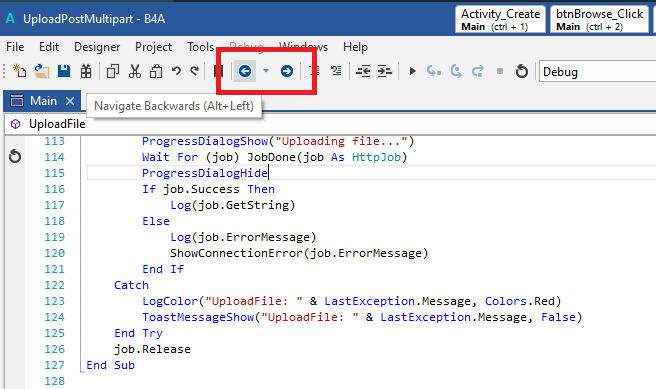
Task: Click the Navigate Forwards arrow button
Action: pos(287,71)
